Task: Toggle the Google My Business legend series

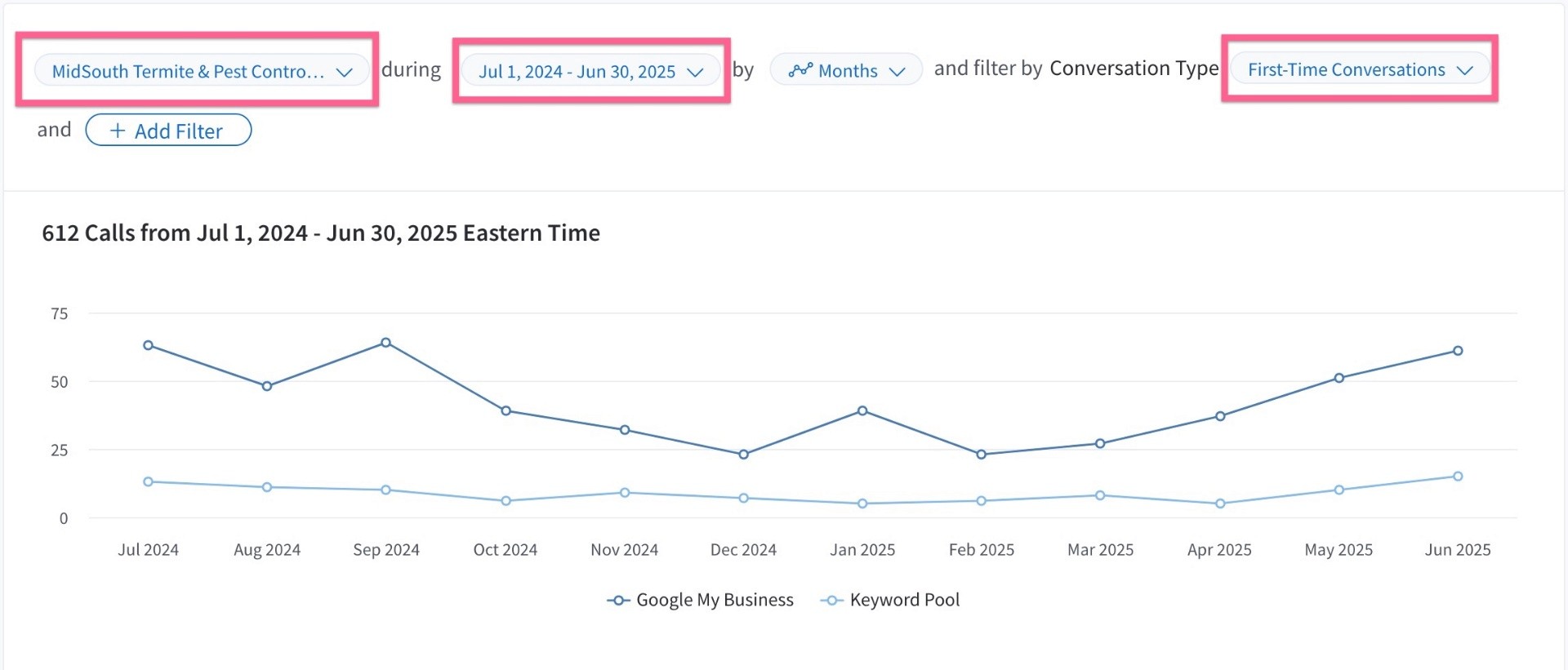Action: tap(700, 600)
